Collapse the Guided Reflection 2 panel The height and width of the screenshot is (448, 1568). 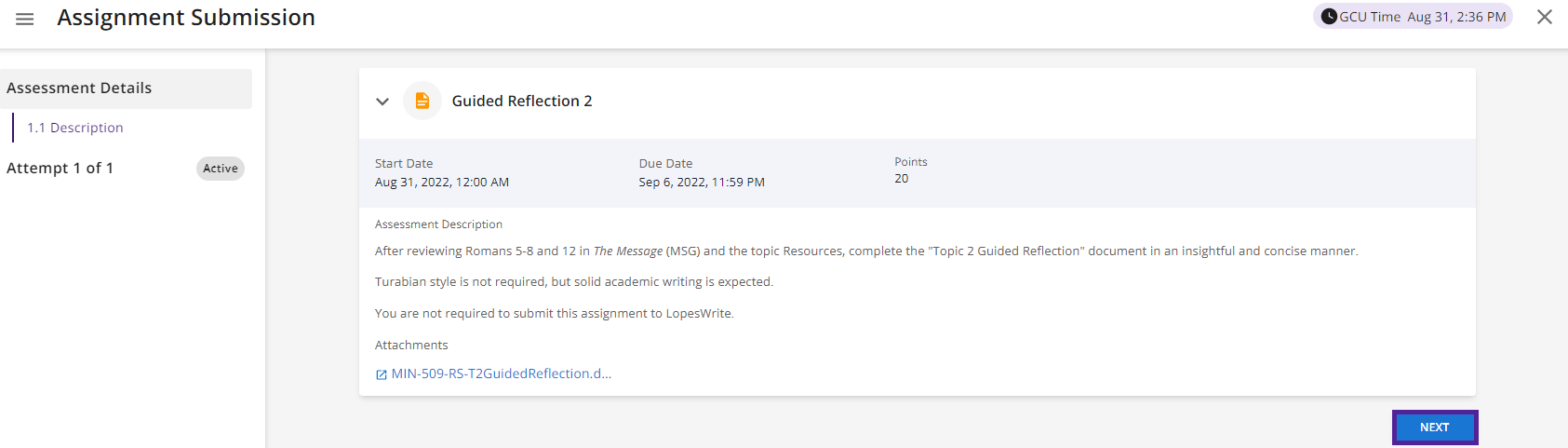(x=382, y=102)
